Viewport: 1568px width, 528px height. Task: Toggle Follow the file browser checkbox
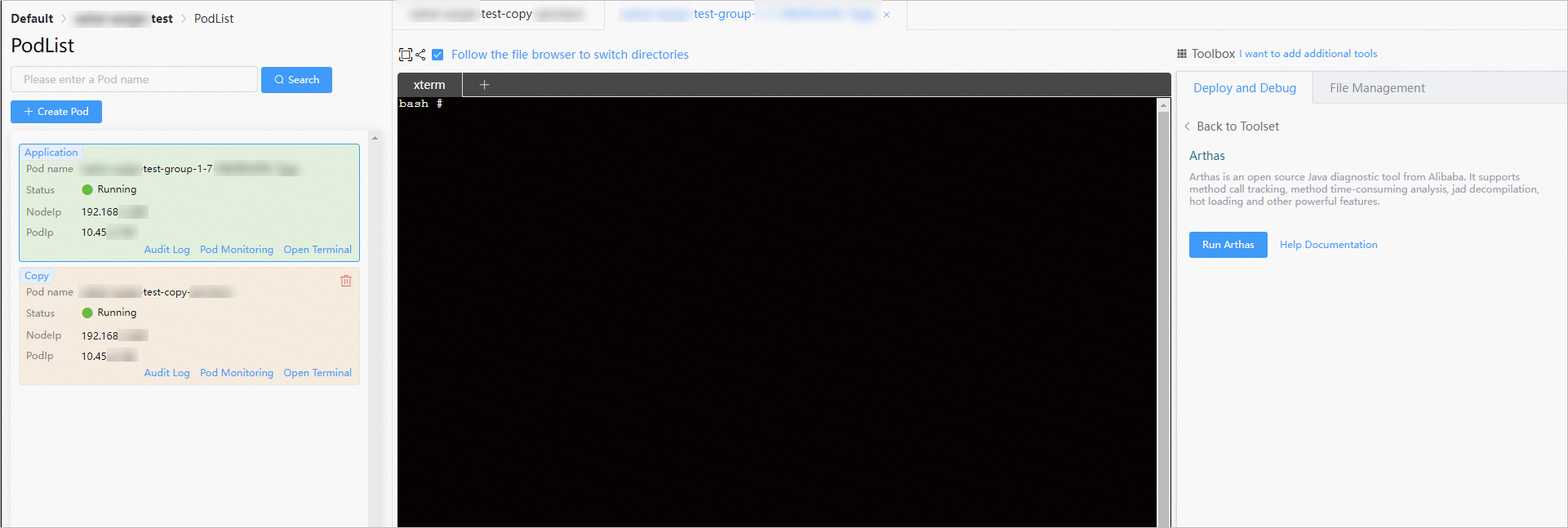coord(438,55)
